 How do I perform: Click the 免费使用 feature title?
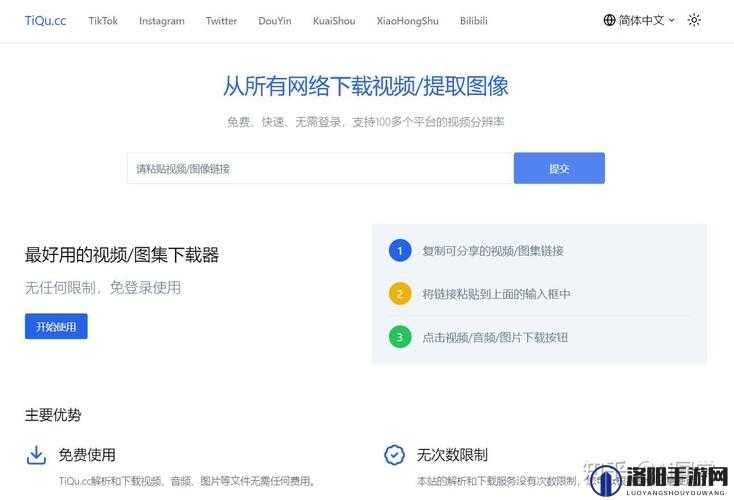click(x=87, y=455)
